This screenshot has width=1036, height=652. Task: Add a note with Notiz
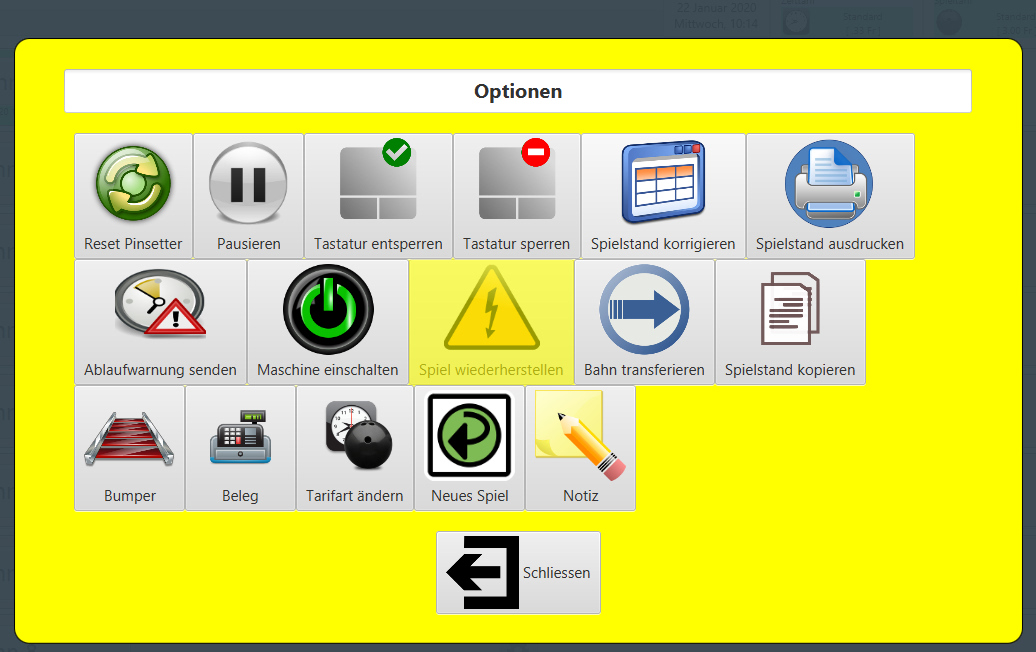tap(580, 448)
